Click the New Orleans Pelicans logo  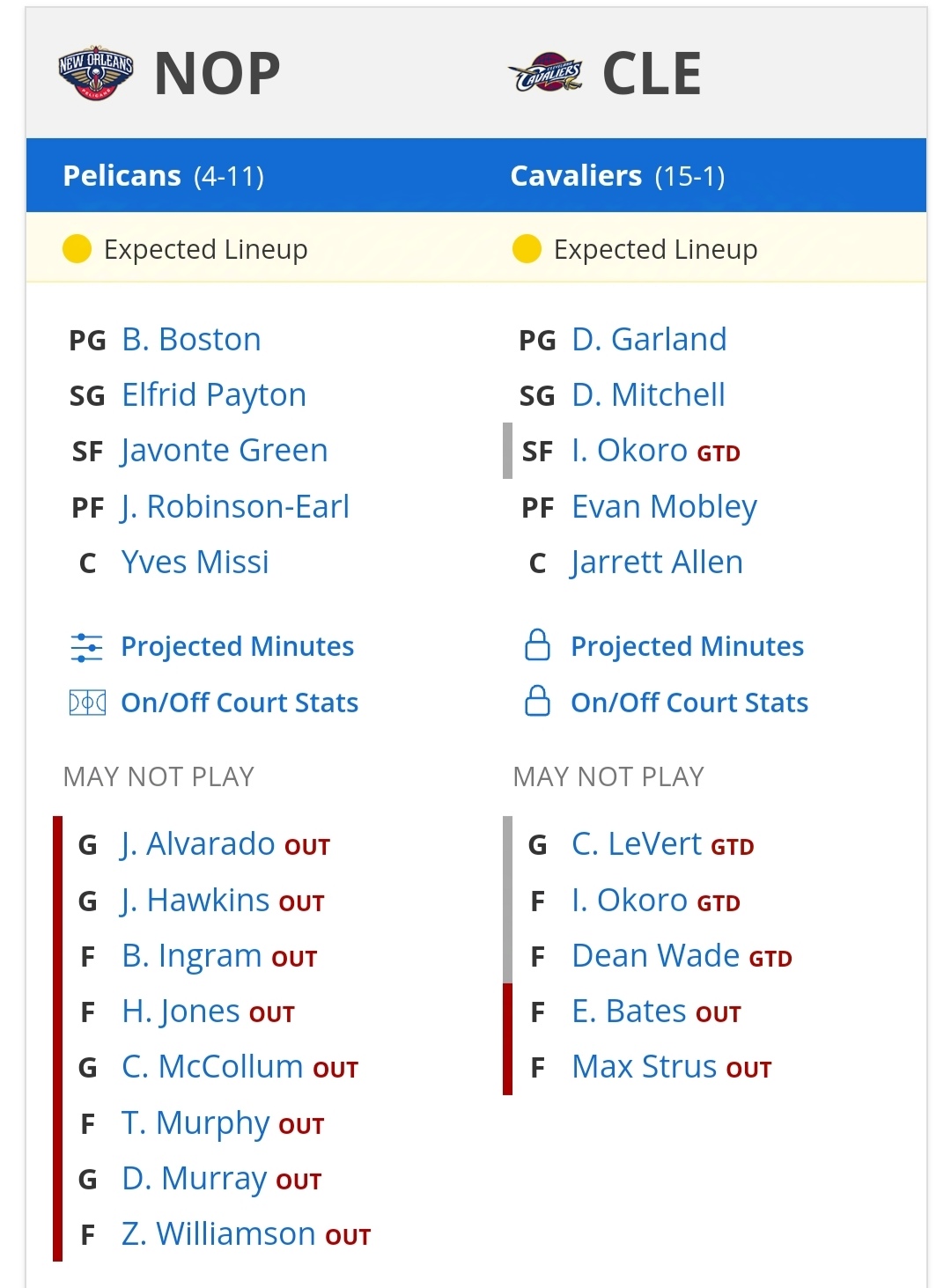click(x=95, y=72)
